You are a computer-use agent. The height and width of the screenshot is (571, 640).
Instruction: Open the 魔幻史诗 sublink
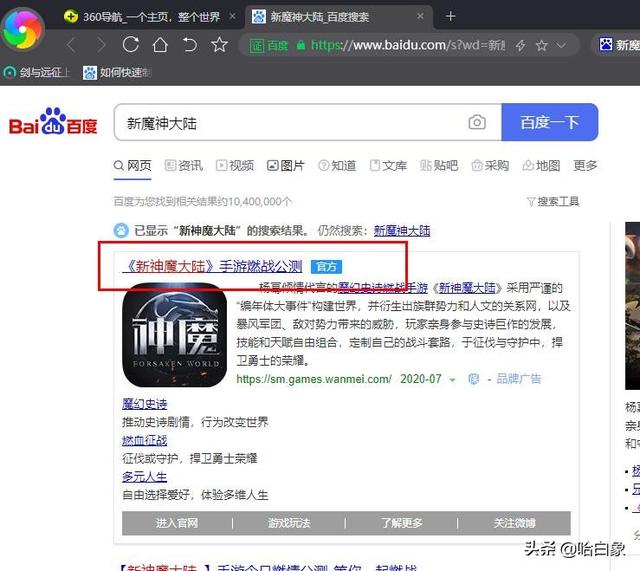(144, 404)
